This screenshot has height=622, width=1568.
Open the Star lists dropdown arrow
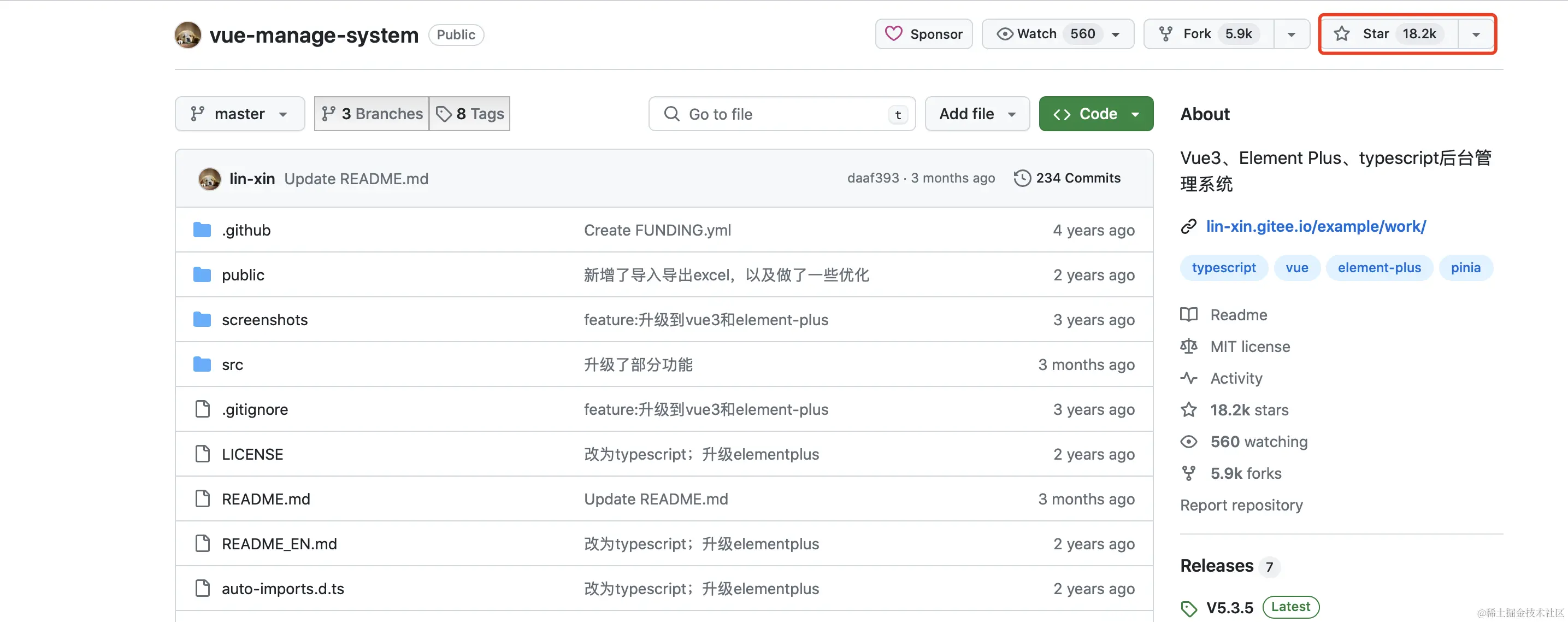pos(1476,34)
